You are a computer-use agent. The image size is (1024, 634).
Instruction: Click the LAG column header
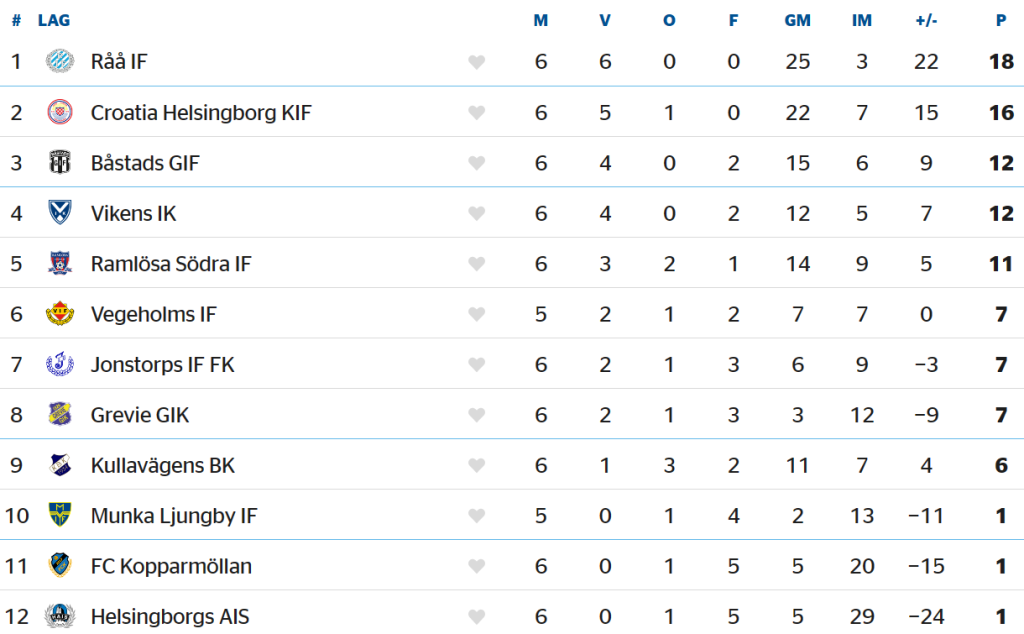point(54,20)
